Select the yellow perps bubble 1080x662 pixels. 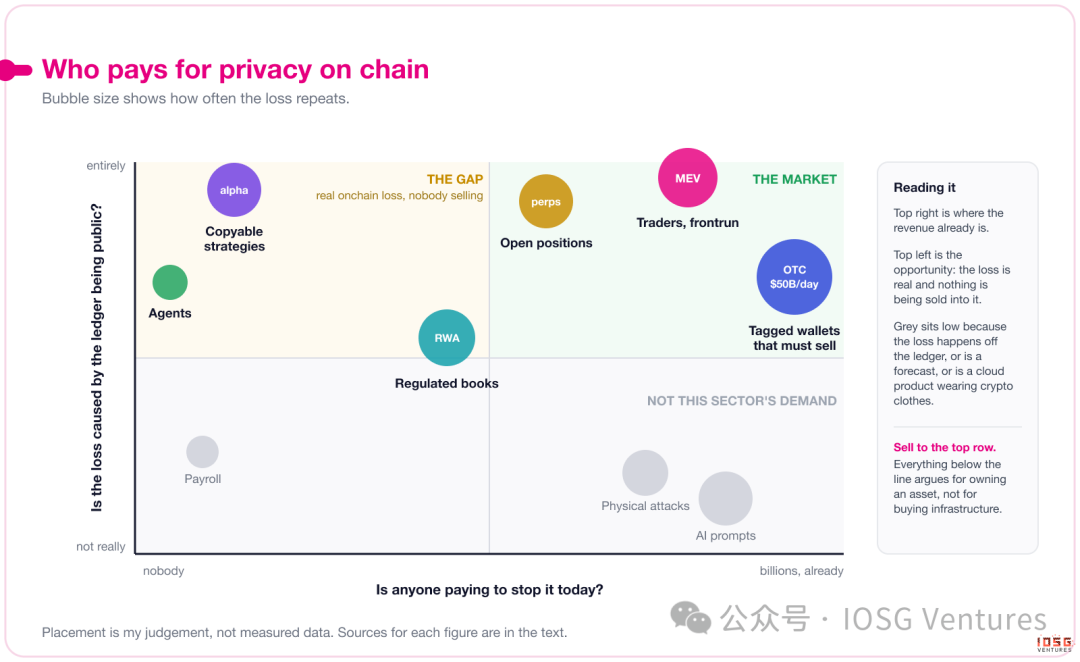(x=546, y=202)
